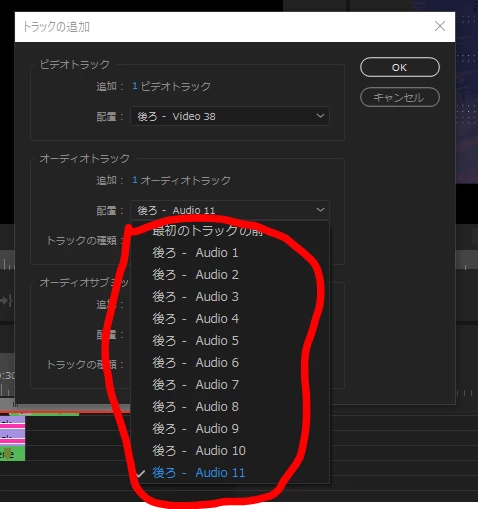Select 後ろ - Audio 7 option
Viewport: 478px width, 509px height.
pos(230,385)
